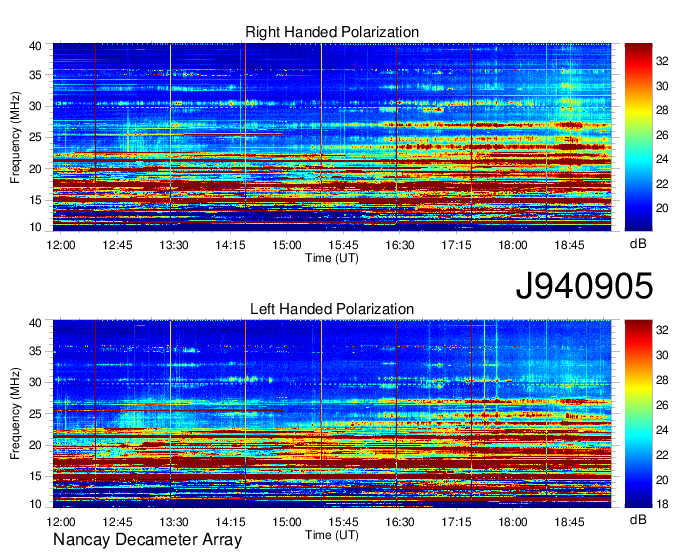Click 'Frequency (MHz)' axis label of Right Handed plot

click(x=15, y=137)
